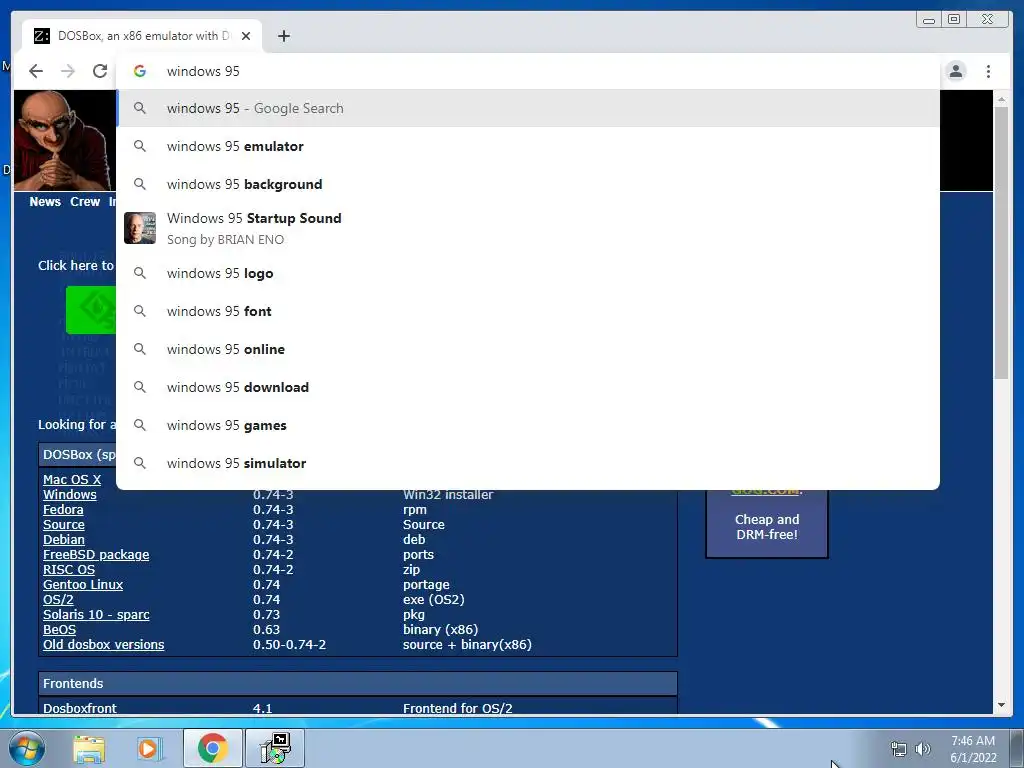
Task: Click the Brian Eno thumbnail image
Action: pyautogui.click(x=140, y=228)
